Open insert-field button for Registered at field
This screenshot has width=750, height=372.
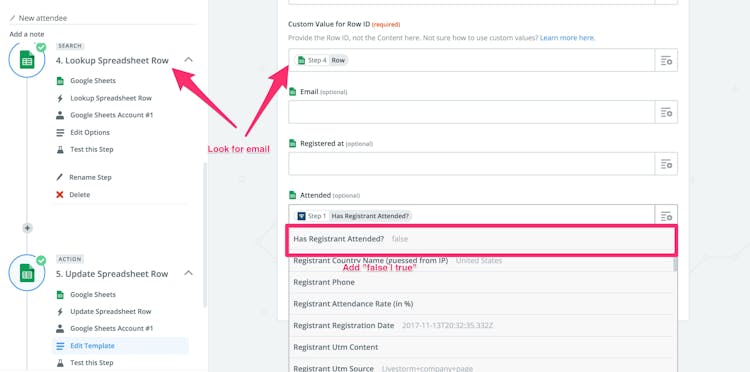click(x=666, y=164)
